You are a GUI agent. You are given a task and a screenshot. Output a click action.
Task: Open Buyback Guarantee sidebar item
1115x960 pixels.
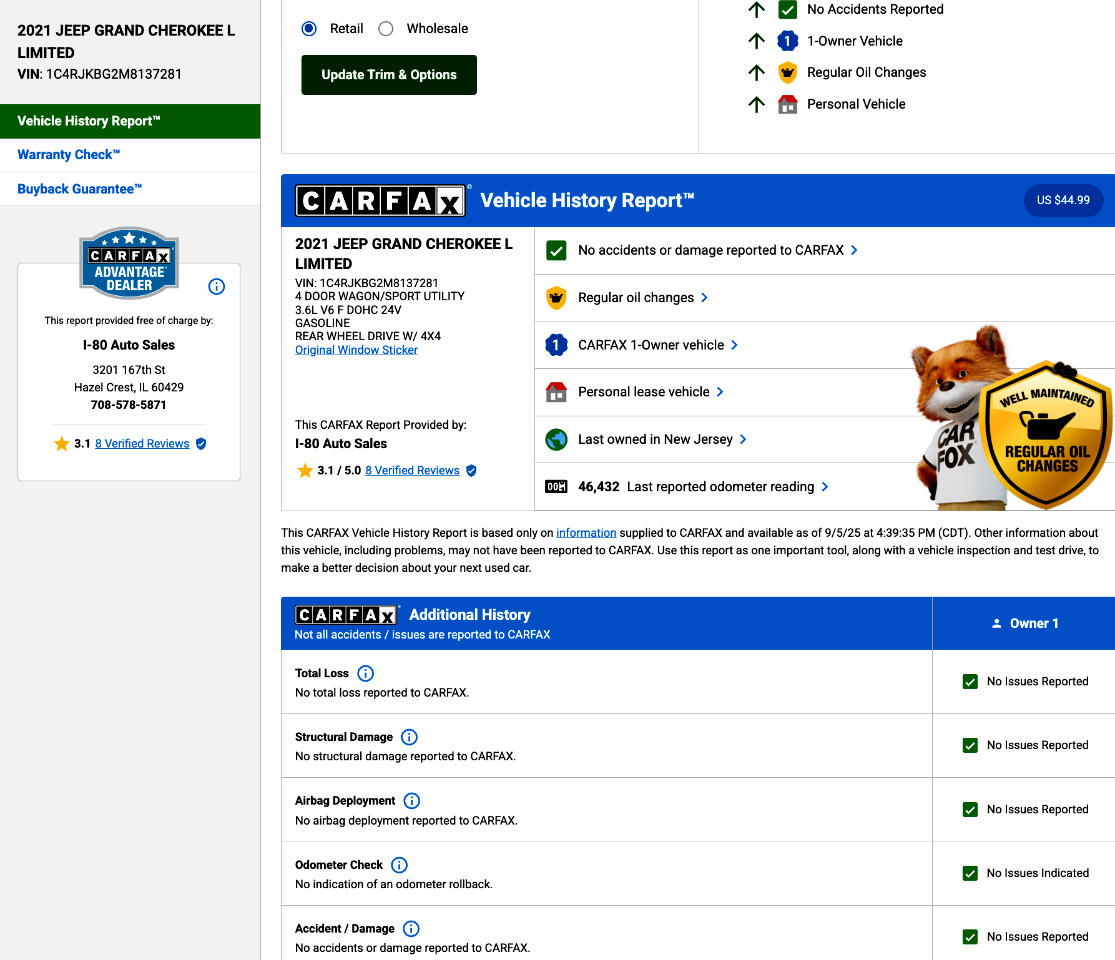click(x=80, y=189)
